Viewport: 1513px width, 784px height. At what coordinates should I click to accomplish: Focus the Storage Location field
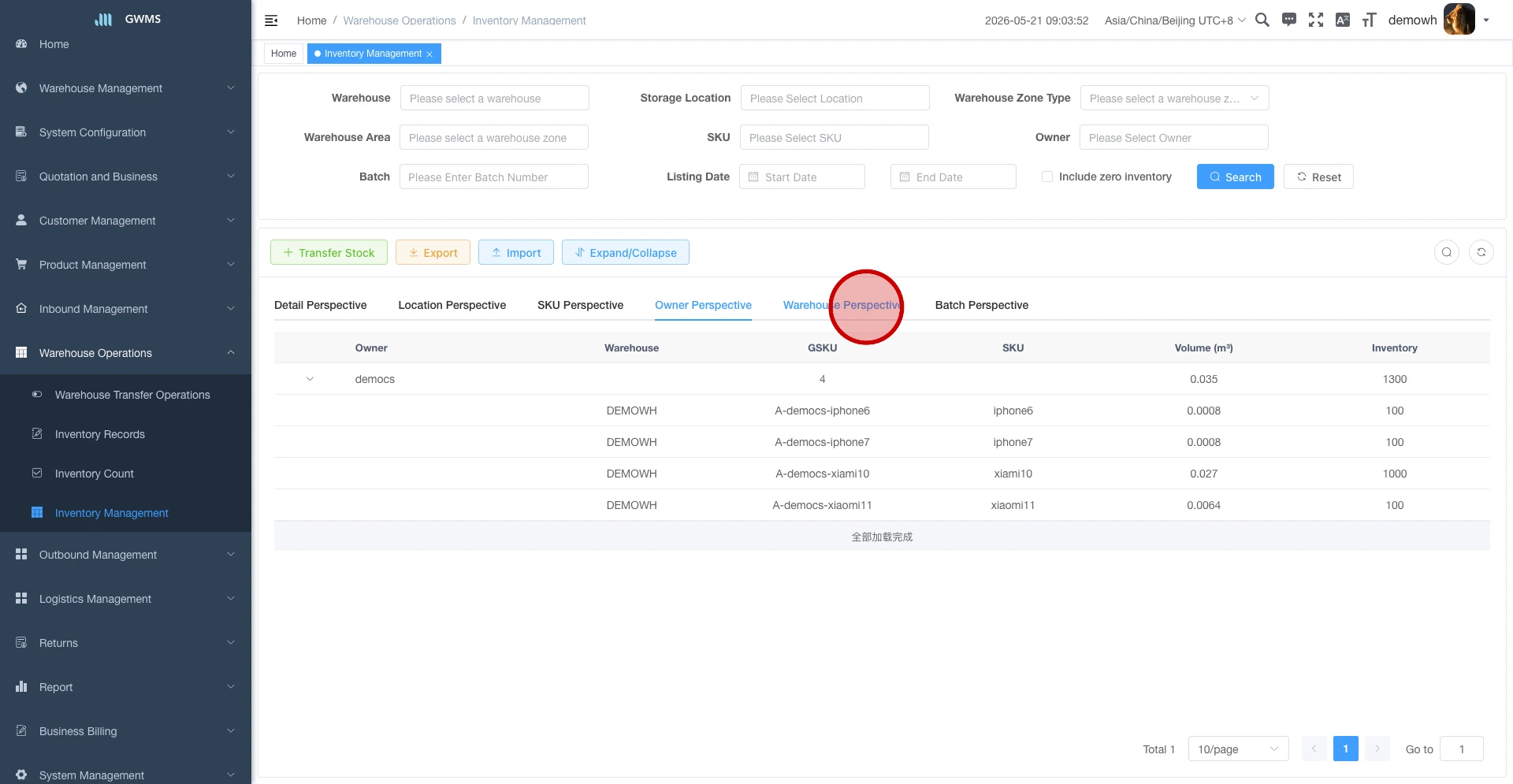(835, 98)
